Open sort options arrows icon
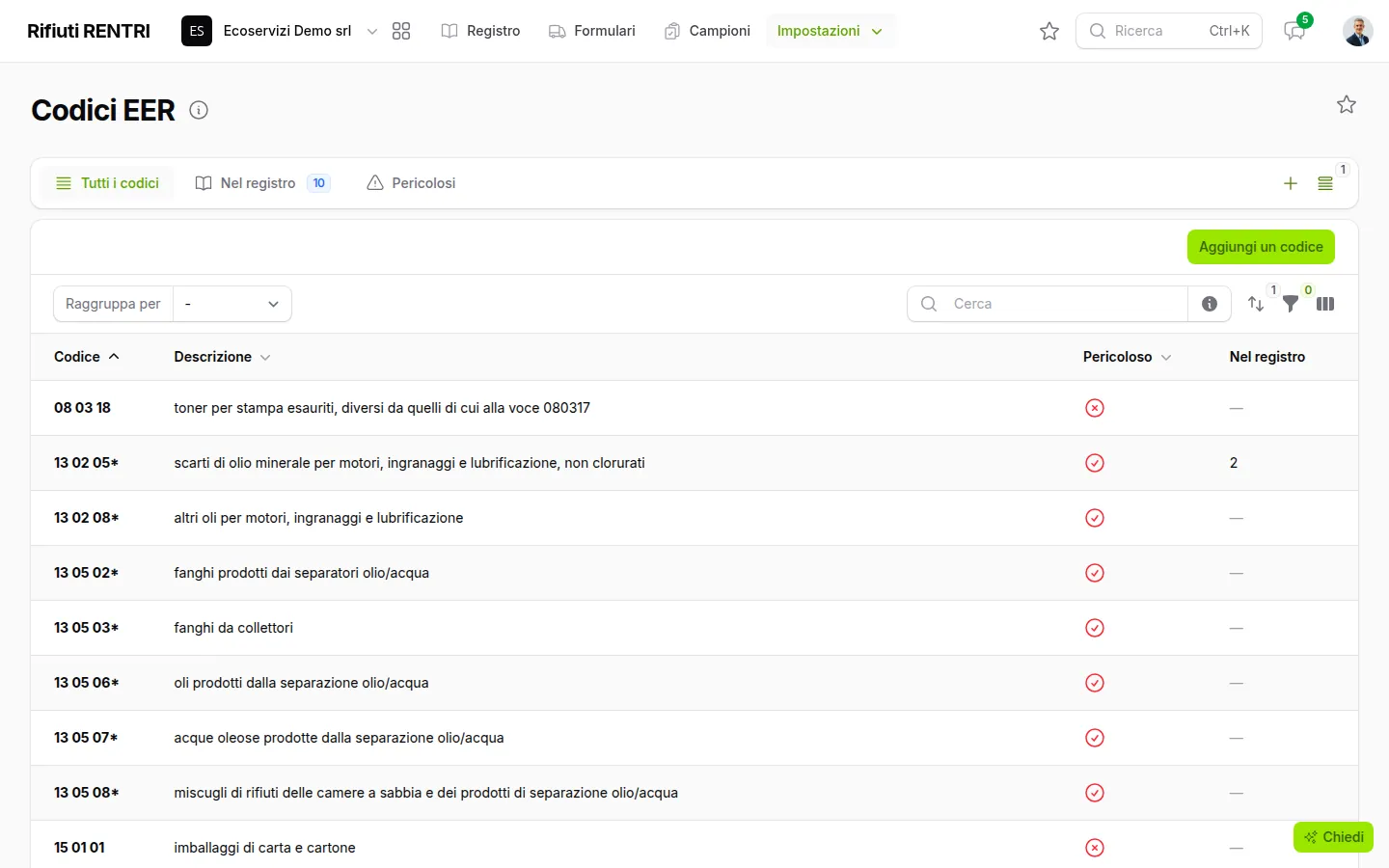 (1256, 304)
